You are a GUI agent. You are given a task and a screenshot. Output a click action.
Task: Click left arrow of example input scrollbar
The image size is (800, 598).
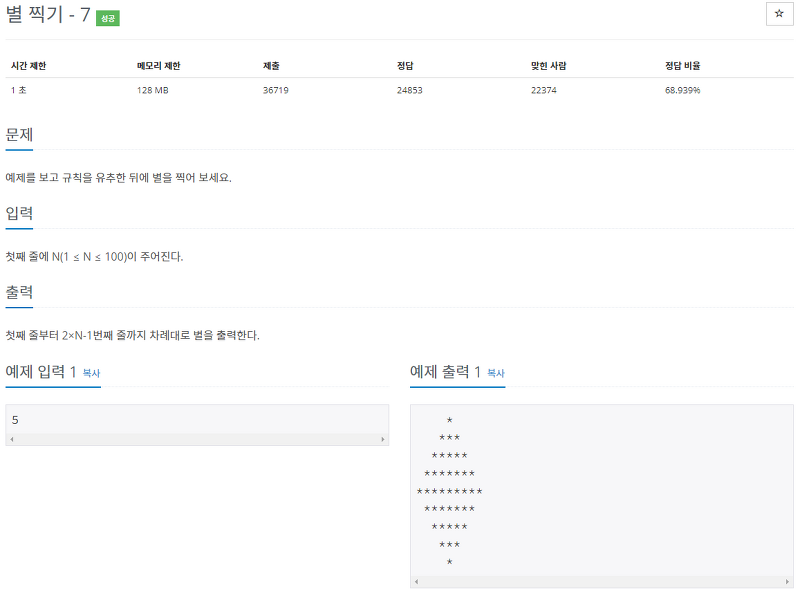tap(12, 439)
